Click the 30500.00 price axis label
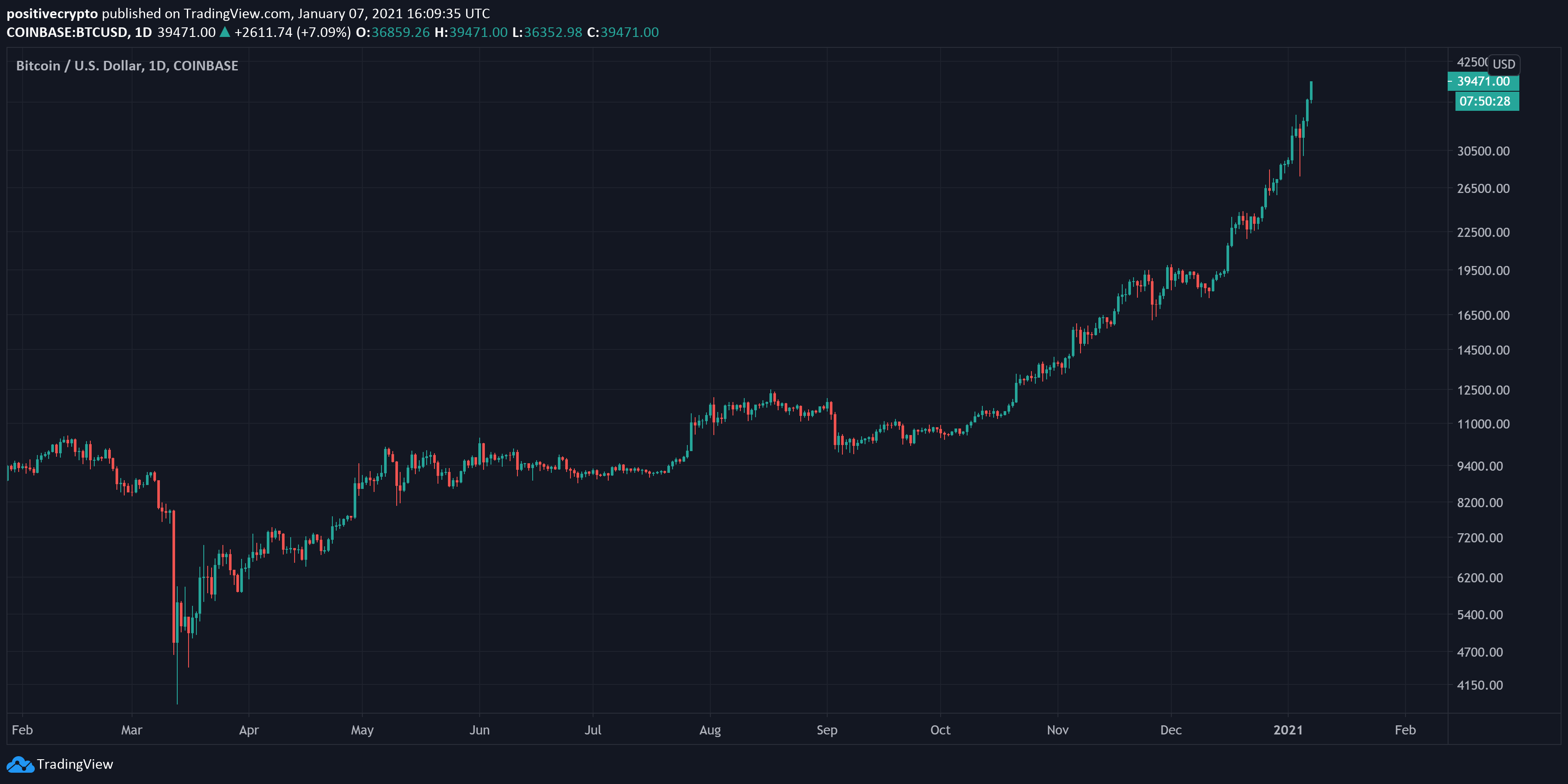 click(1483, 151)
